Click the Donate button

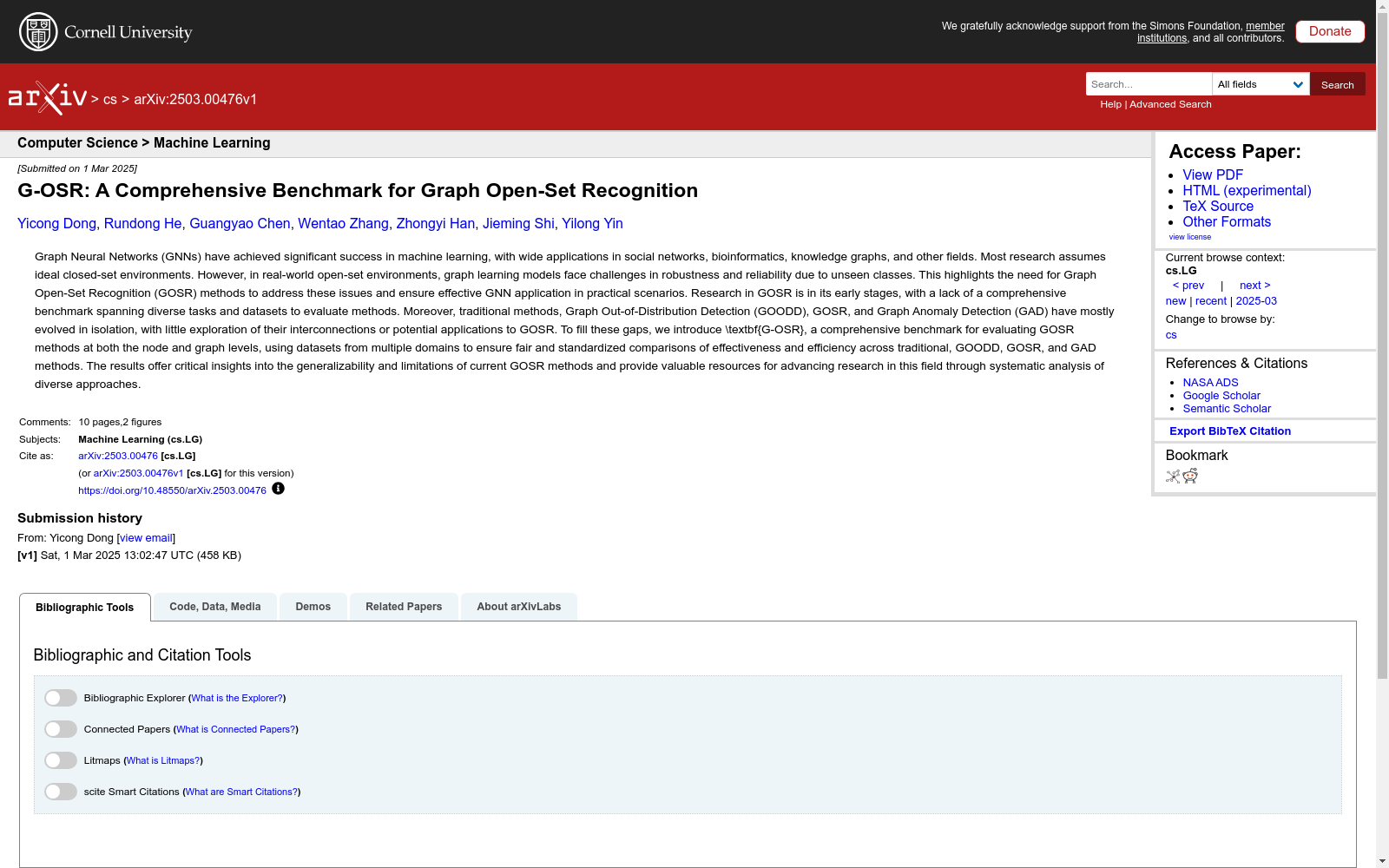pos(1329,31)
